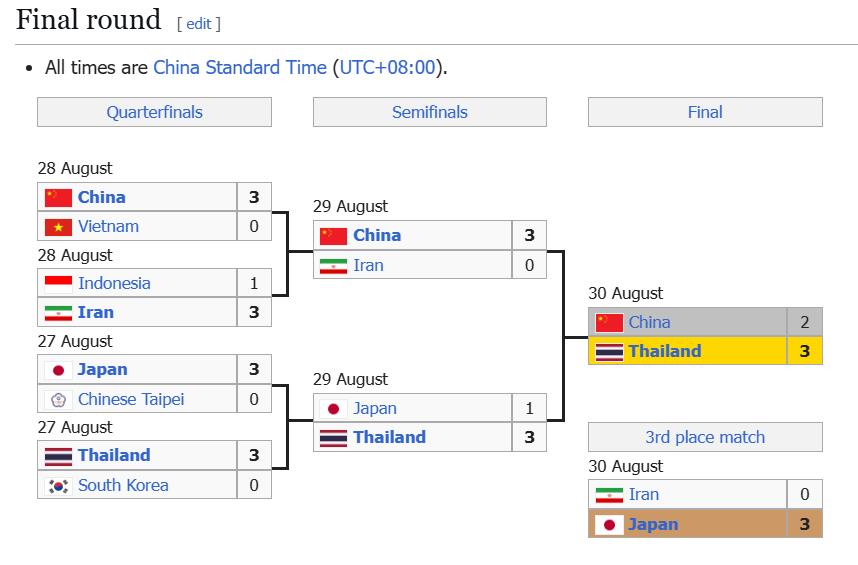Click Indonesia team name in quarterfinals
The width and height of the screenshot is (858, 565).
tap(114, 283)
